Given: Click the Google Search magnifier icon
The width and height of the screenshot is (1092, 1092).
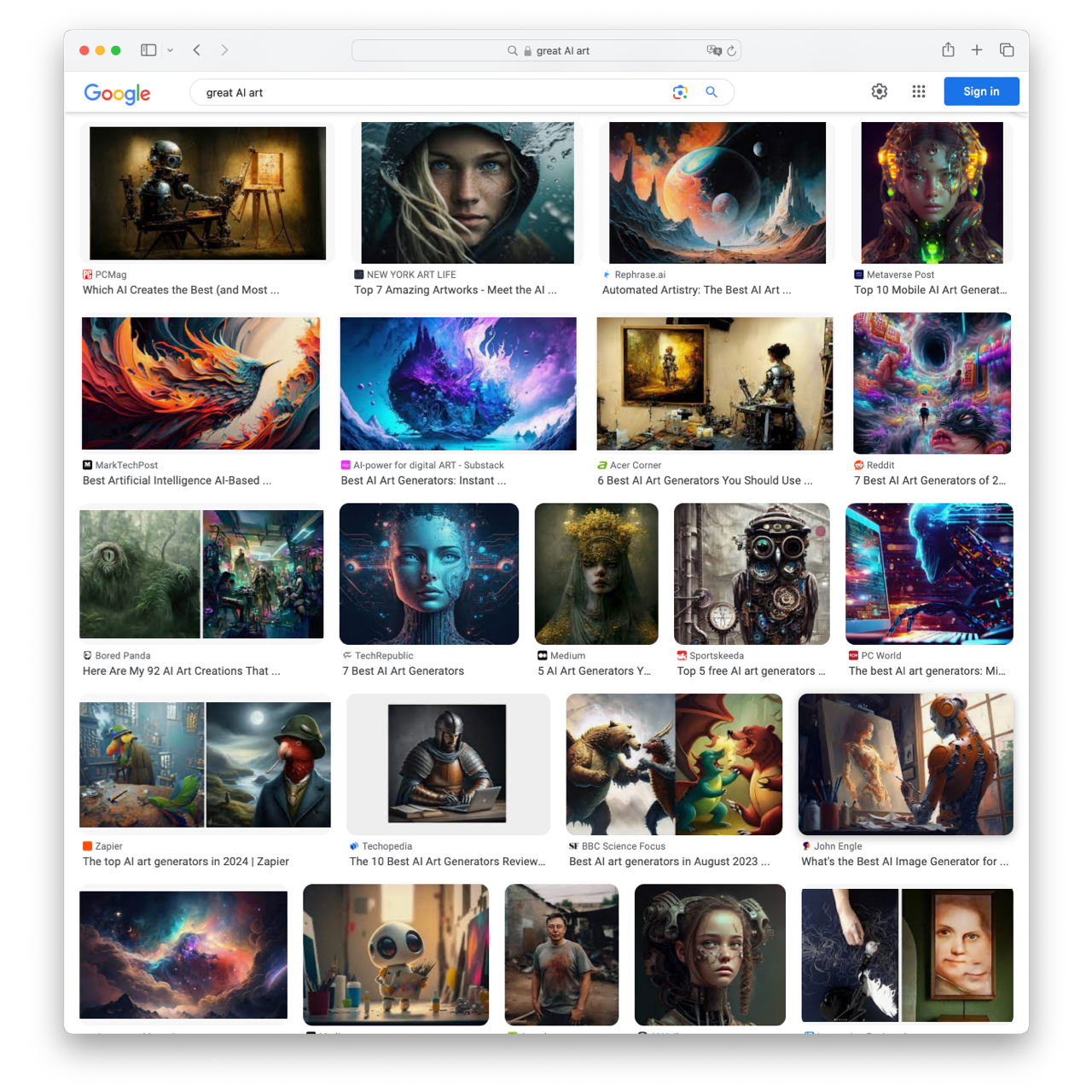Looking at the screenshot, I should pyautogui.click(x=712, y=91).
